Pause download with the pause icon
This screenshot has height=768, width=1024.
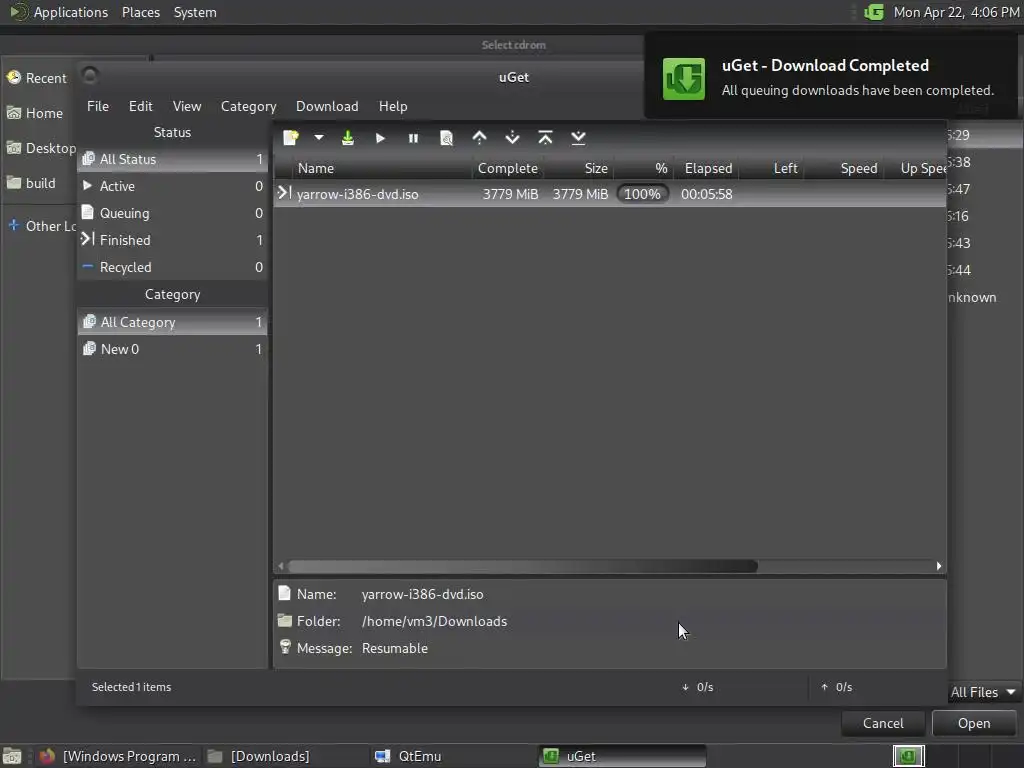[x=413, y=138]
